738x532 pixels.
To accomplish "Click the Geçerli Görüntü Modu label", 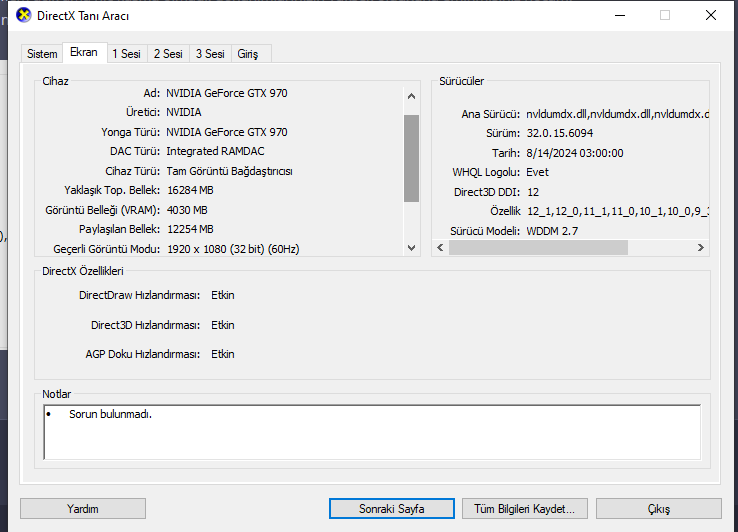I will coord(106,249).
